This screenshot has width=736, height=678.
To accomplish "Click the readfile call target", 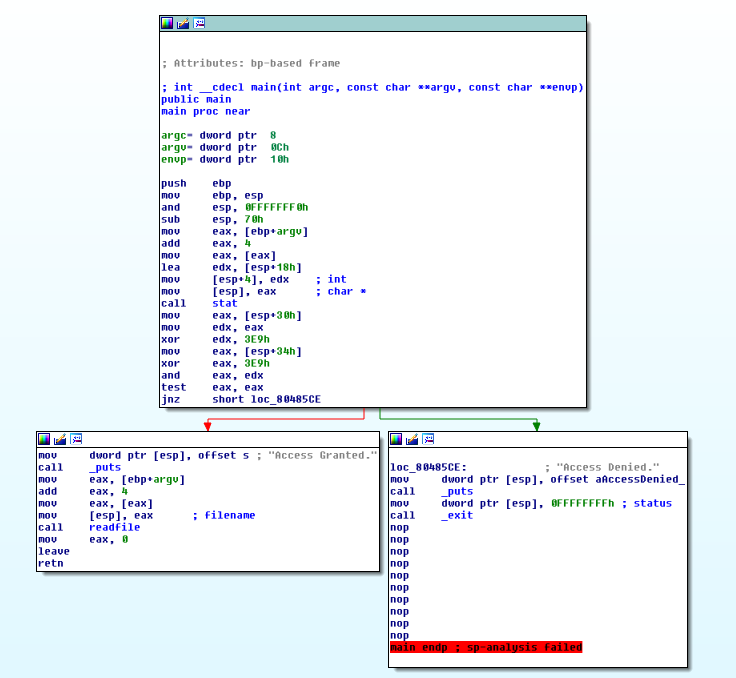I will (114, 527).
